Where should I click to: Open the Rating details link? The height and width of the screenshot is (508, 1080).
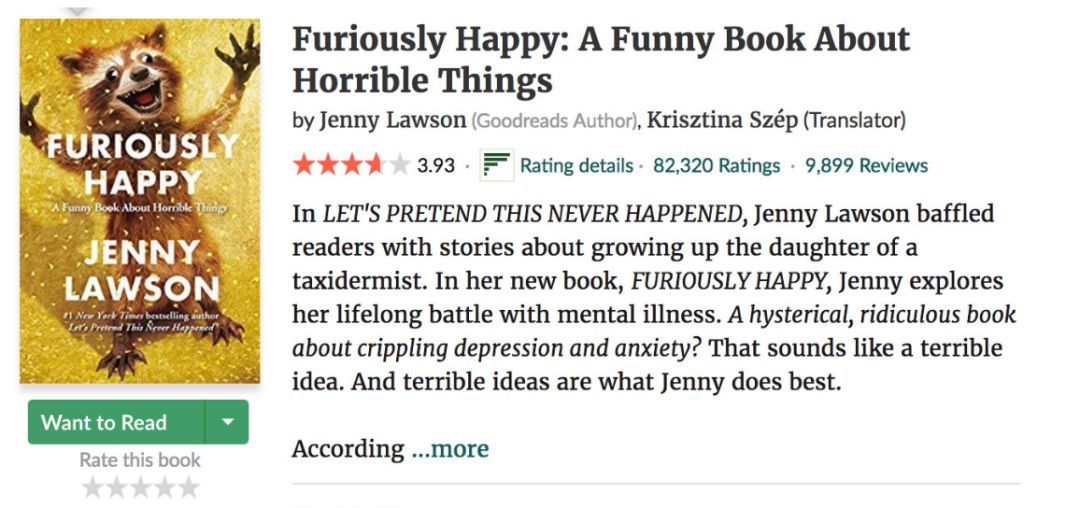(576, 166)
